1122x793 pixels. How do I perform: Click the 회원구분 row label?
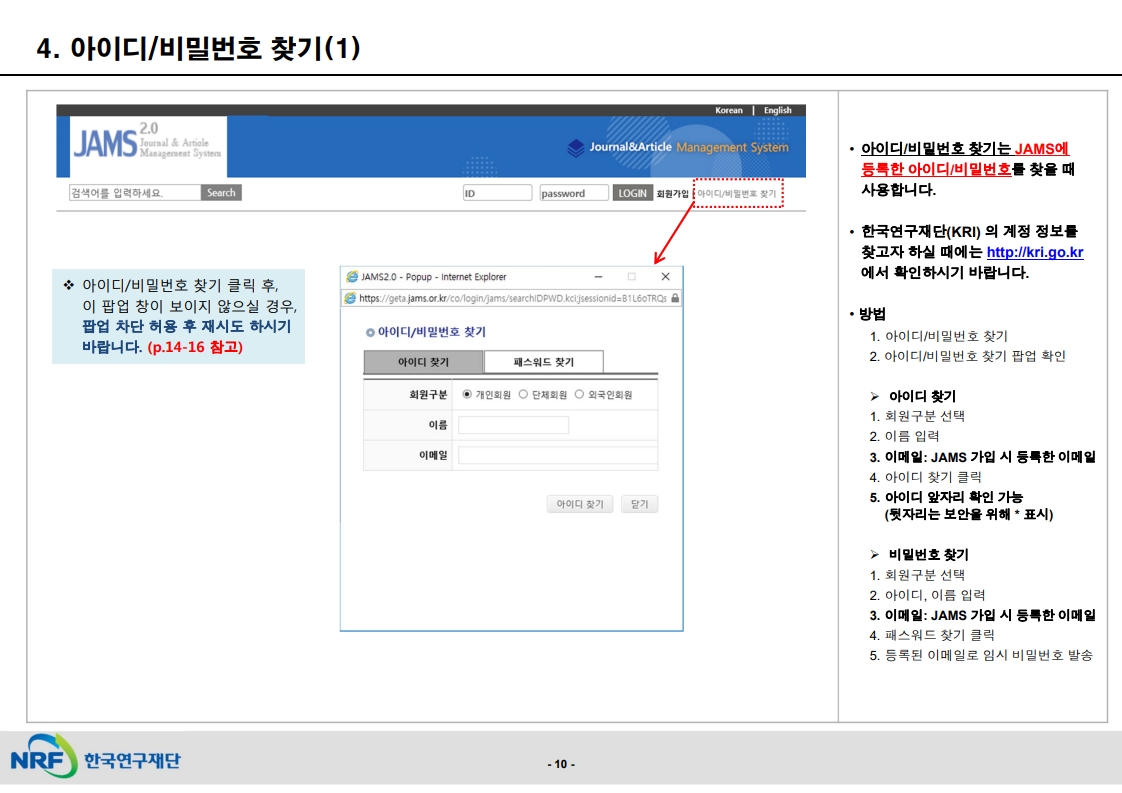click(x=428, y=394)
